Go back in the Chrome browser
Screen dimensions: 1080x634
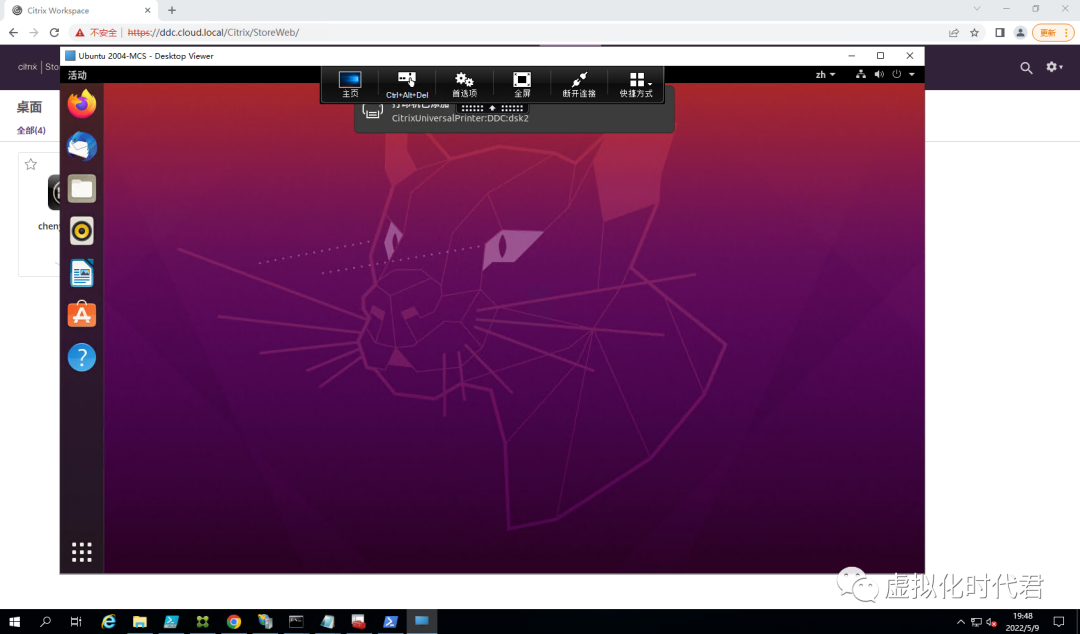point(13,32)
